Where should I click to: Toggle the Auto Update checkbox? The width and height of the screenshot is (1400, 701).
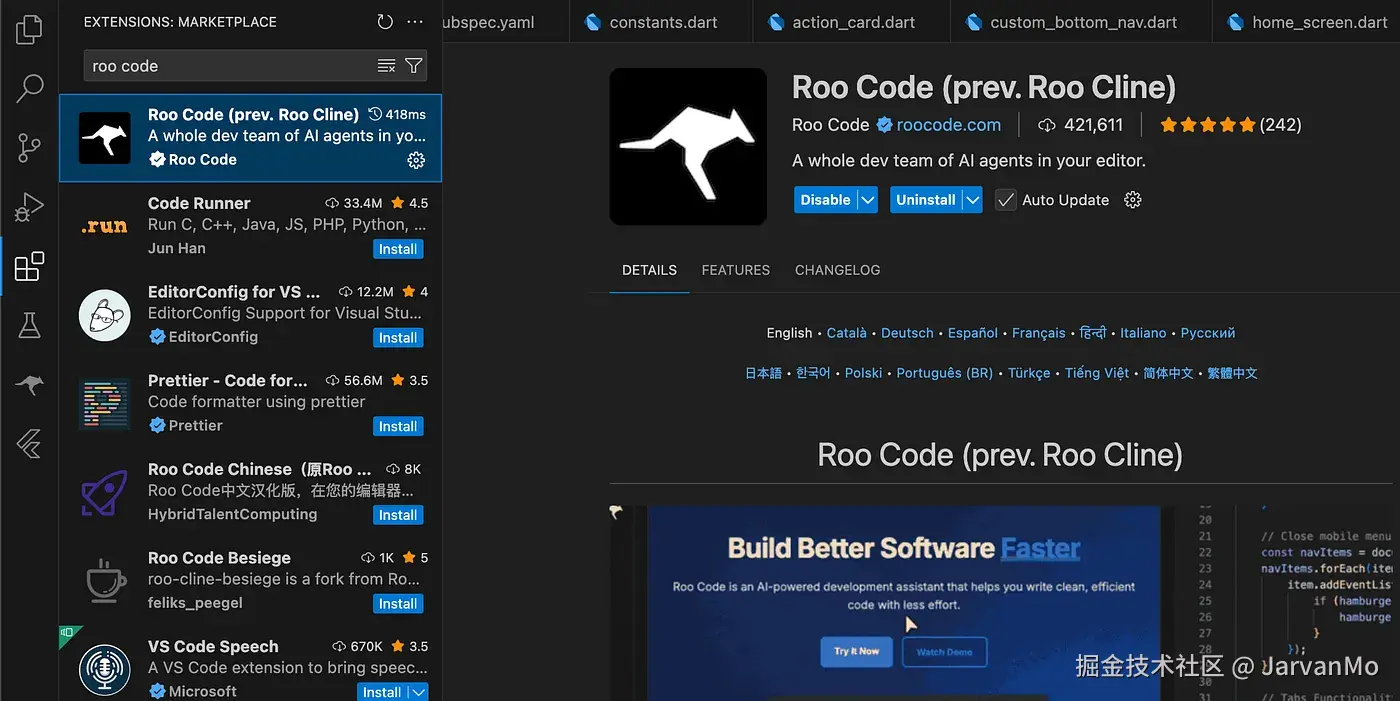point(1005,200)
